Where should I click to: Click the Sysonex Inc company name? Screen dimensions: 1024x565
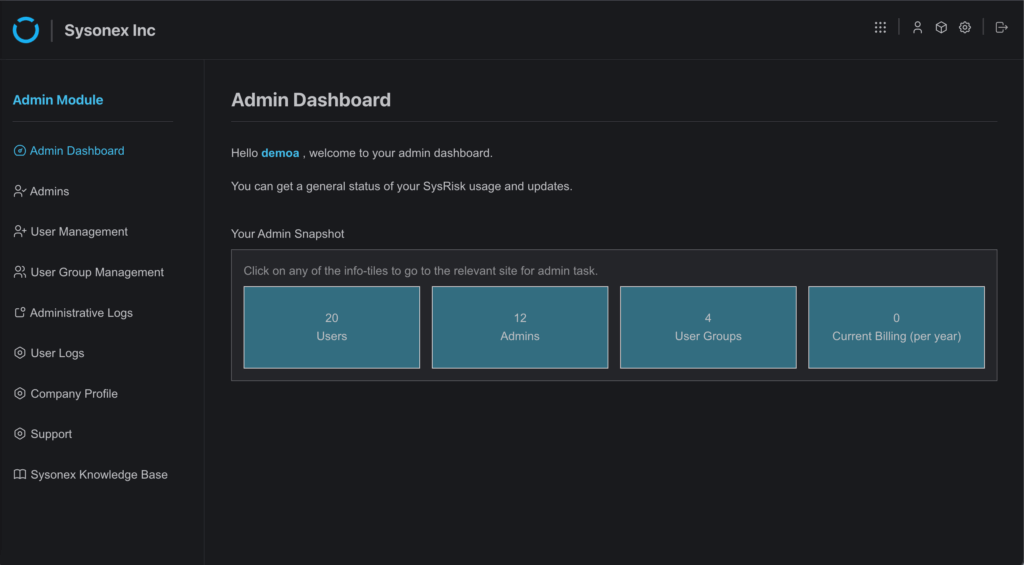click(110, 31)
